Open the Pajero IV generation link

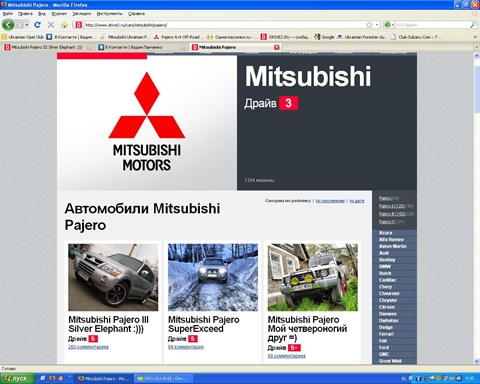tap(387, 222)
